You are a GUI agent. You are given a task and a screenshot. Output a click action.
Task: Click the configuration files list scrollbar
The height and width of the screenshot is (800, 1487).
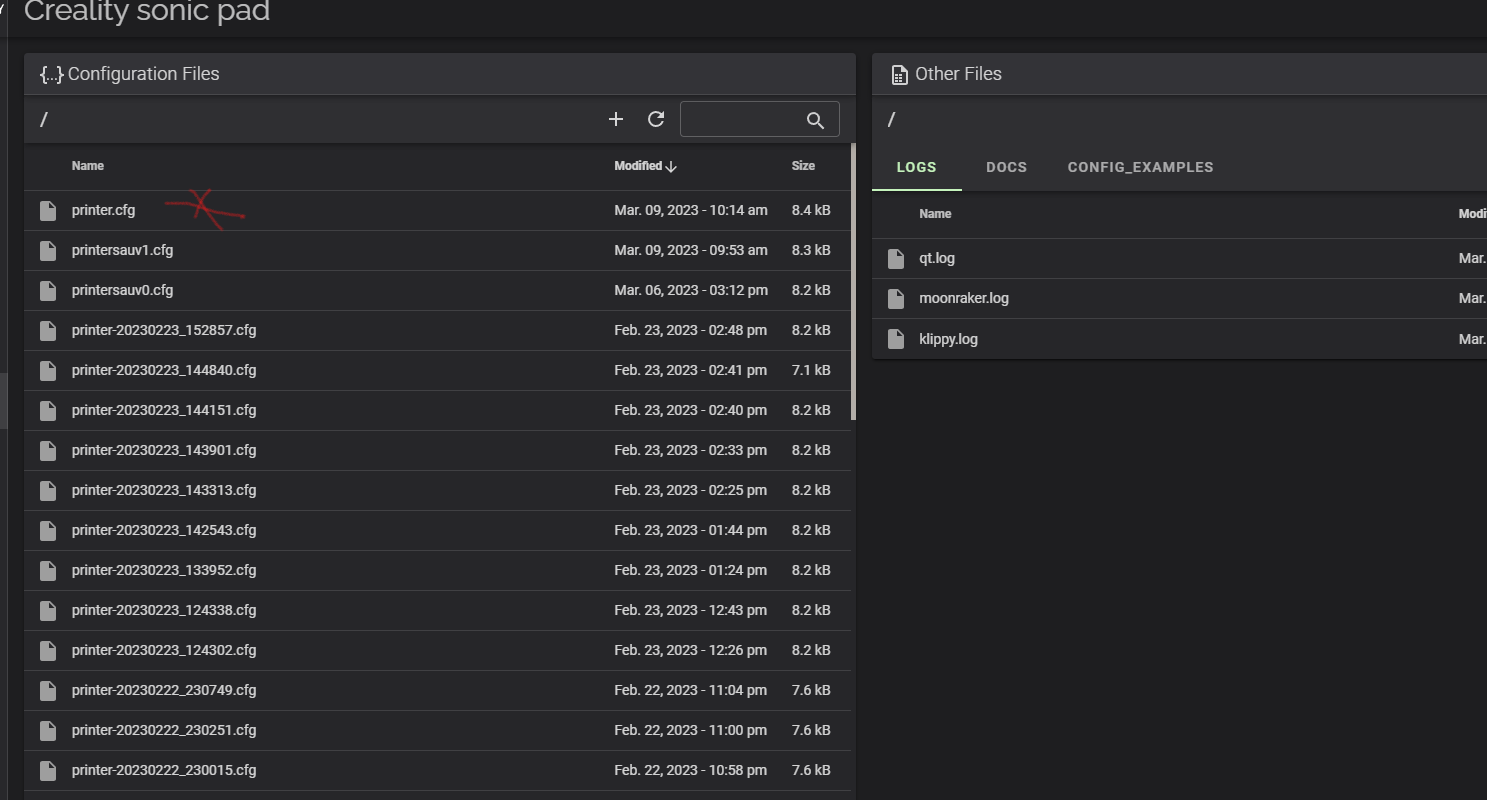click(853, 282)
